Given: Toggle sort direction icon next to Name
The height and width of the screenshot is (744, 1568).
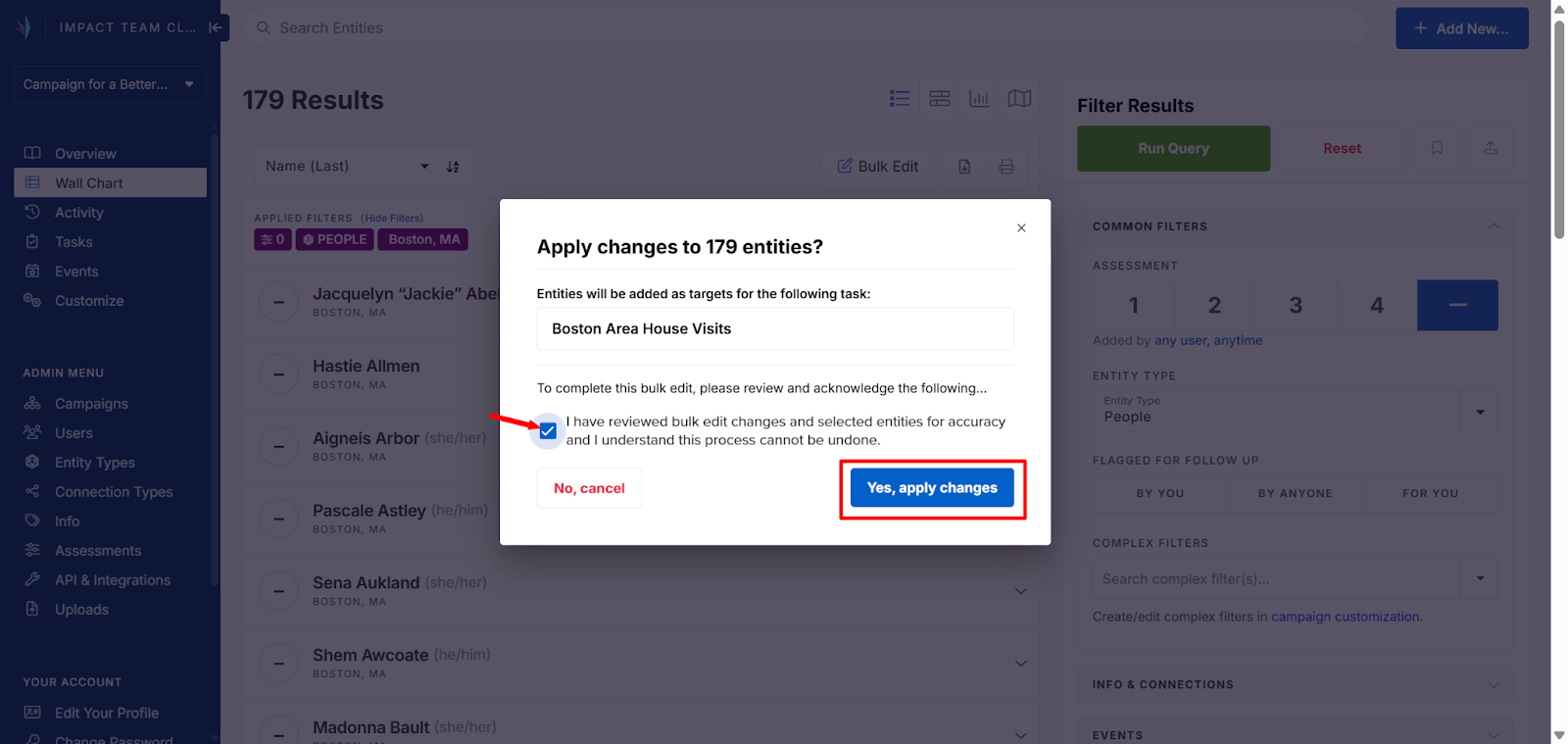Looking at the screenshot, I should click(453, 167).
